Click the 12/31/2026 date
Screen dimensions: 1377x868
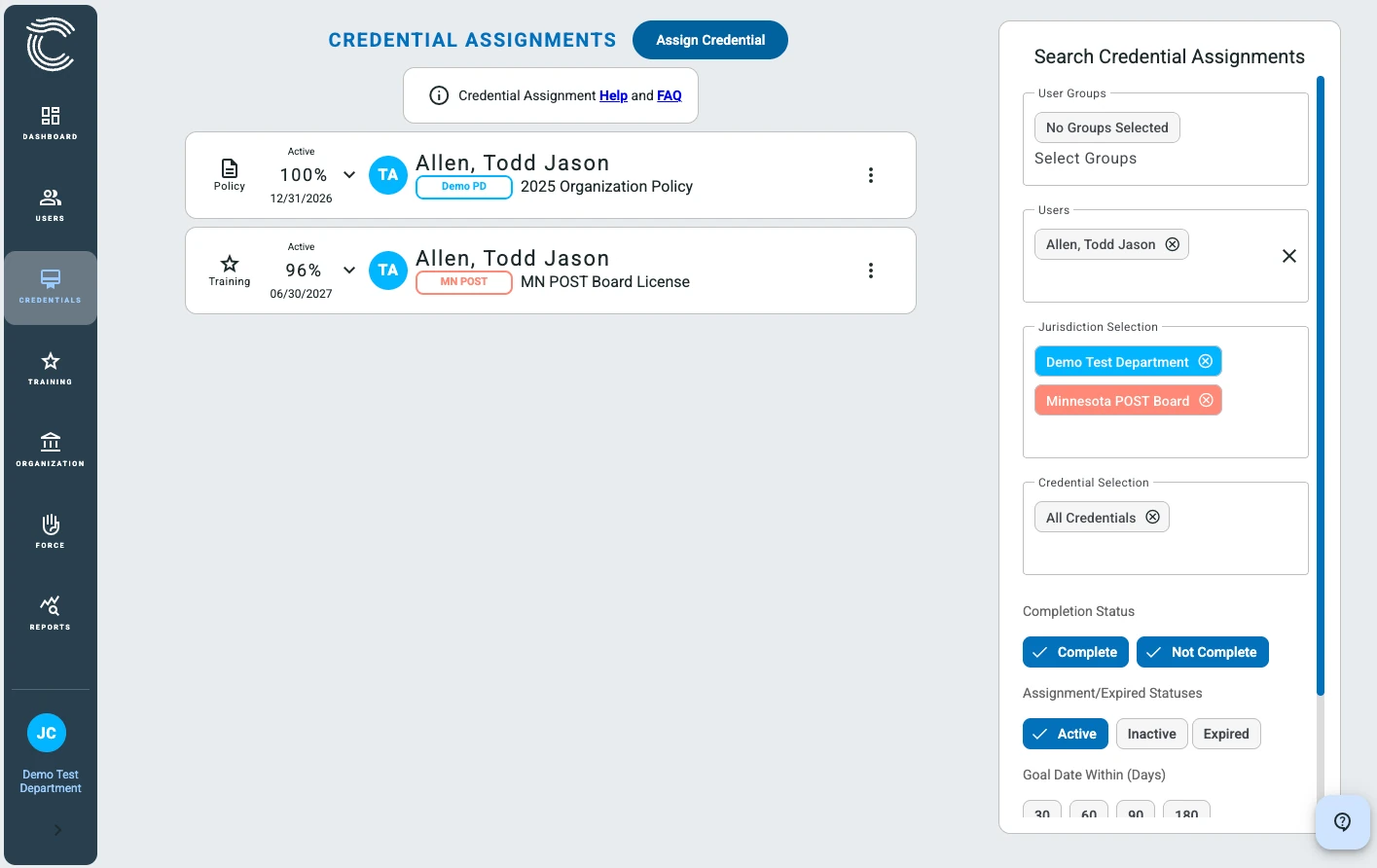(x=301, y=199)
